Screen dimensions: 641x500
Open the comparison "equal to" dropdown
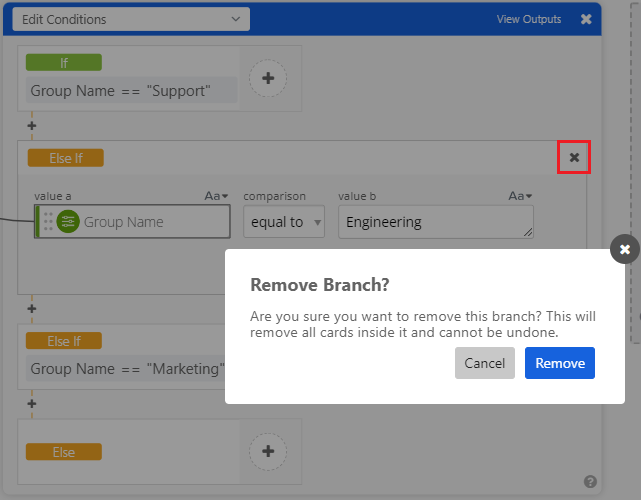(x=284, y=222)
